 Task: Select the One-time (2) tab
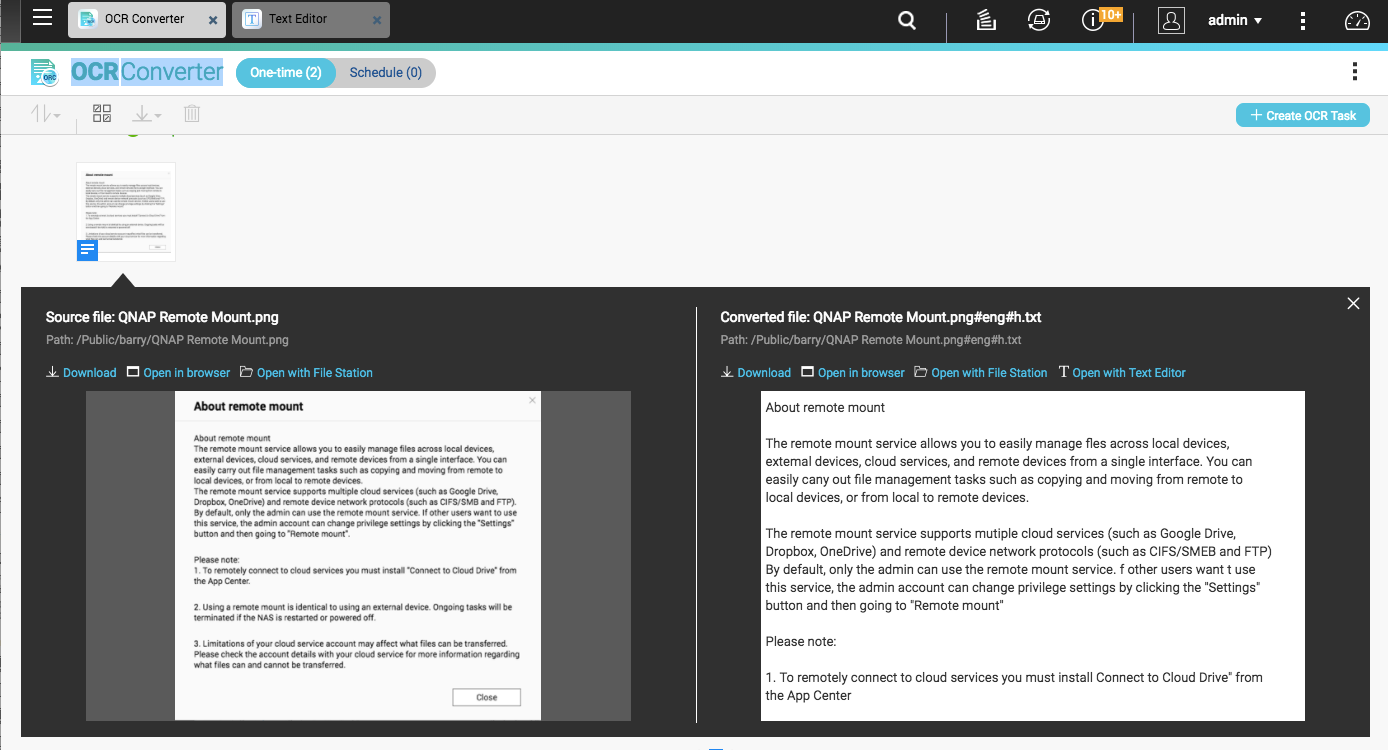[x=285, y=73]
